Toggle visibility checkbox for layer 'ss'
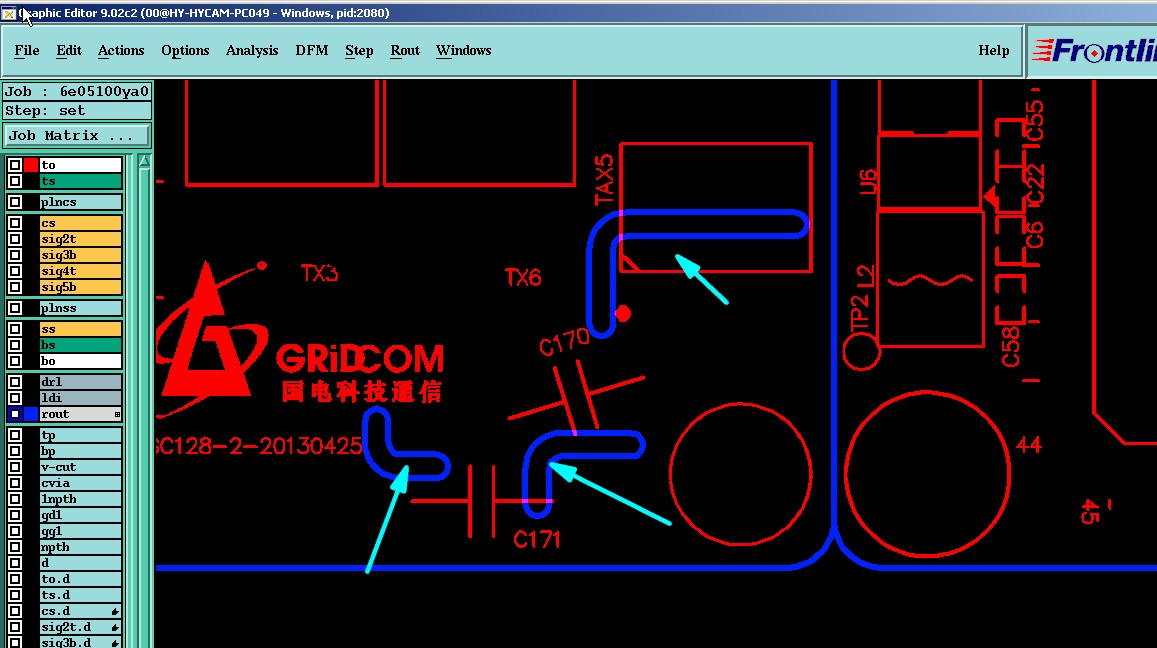This screenshot has width=1157, height=648. [x=14, y=329]
